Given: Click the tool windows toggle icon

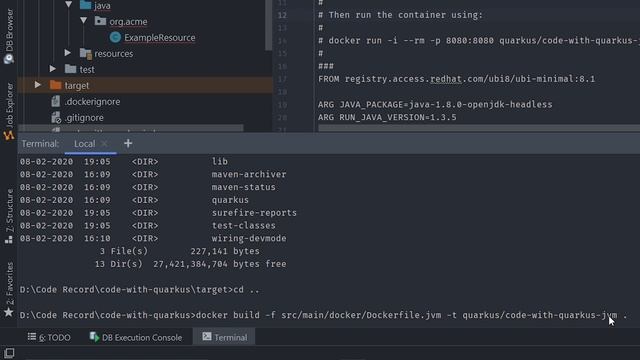Looking at the screenshot, I should 9,353.
